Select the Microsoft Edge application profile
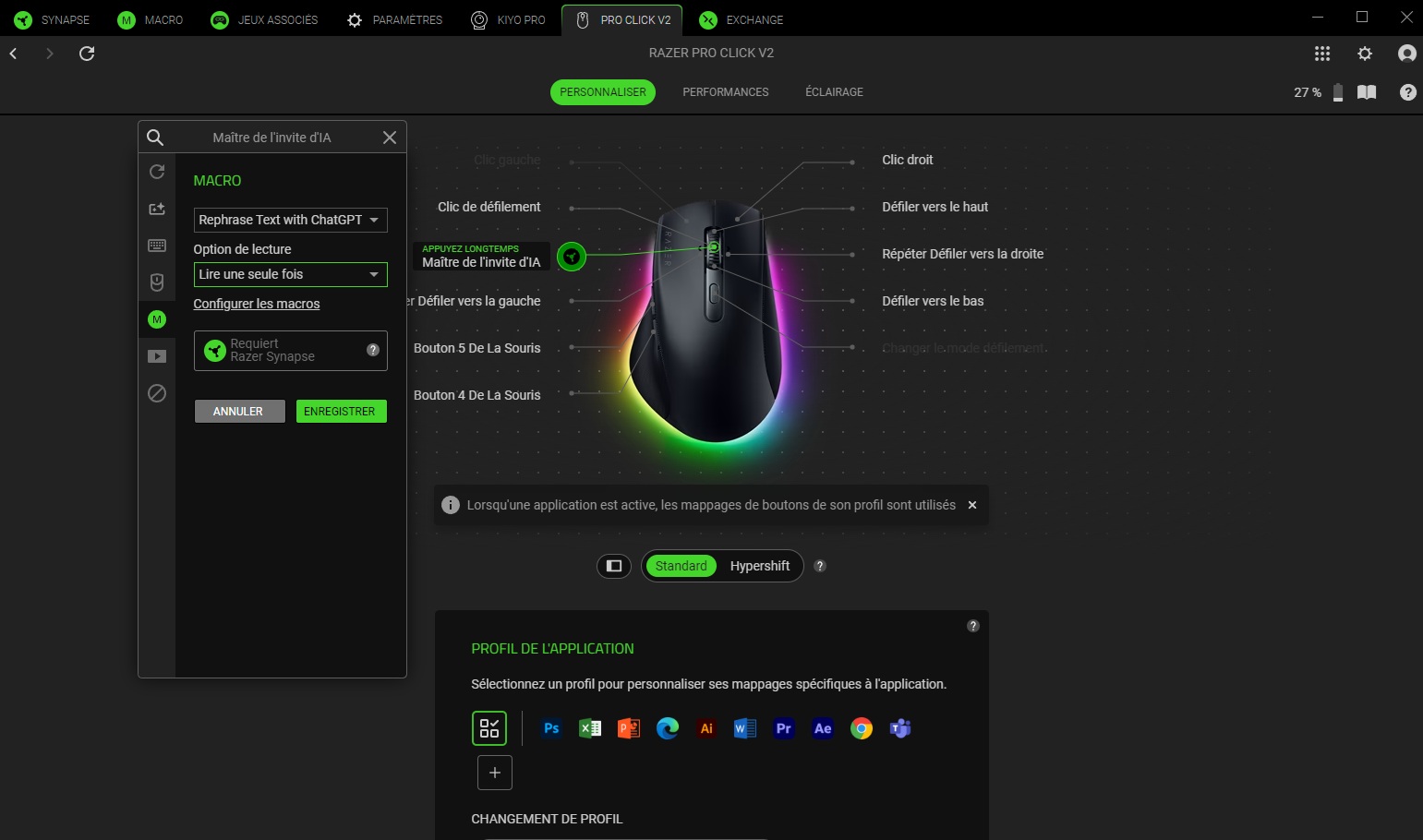Screen dimensions: 1423x840 click(x=668, y=728)
